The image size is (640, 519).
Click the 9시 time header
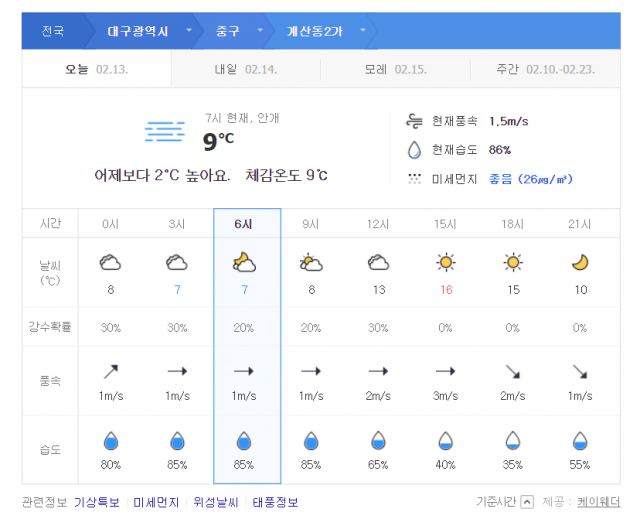(311, 224)
